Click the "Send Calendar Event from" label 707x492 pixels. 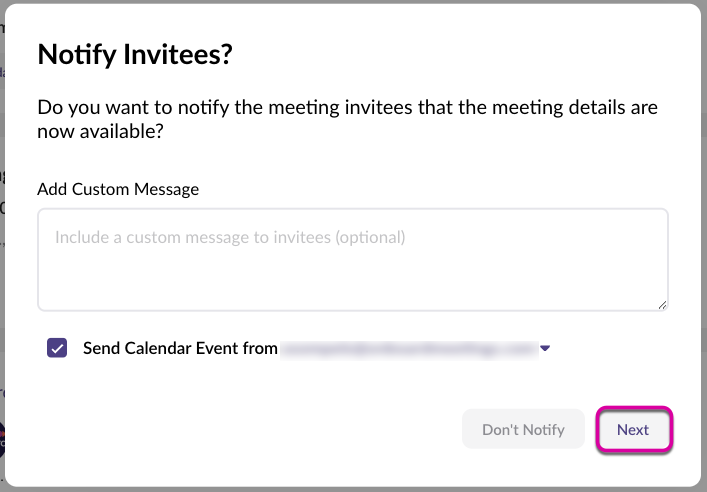point(180,348)
